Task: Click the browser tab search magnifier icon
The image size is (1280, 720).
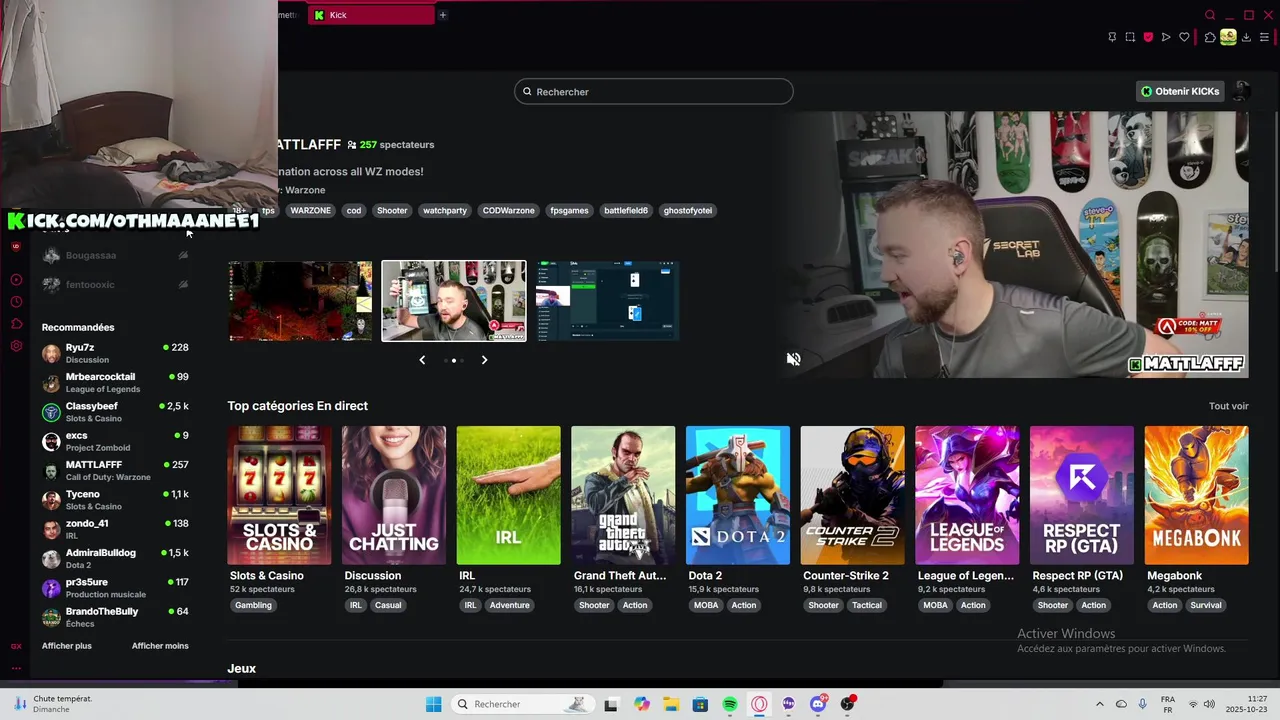Action: tap(1210, 15)
